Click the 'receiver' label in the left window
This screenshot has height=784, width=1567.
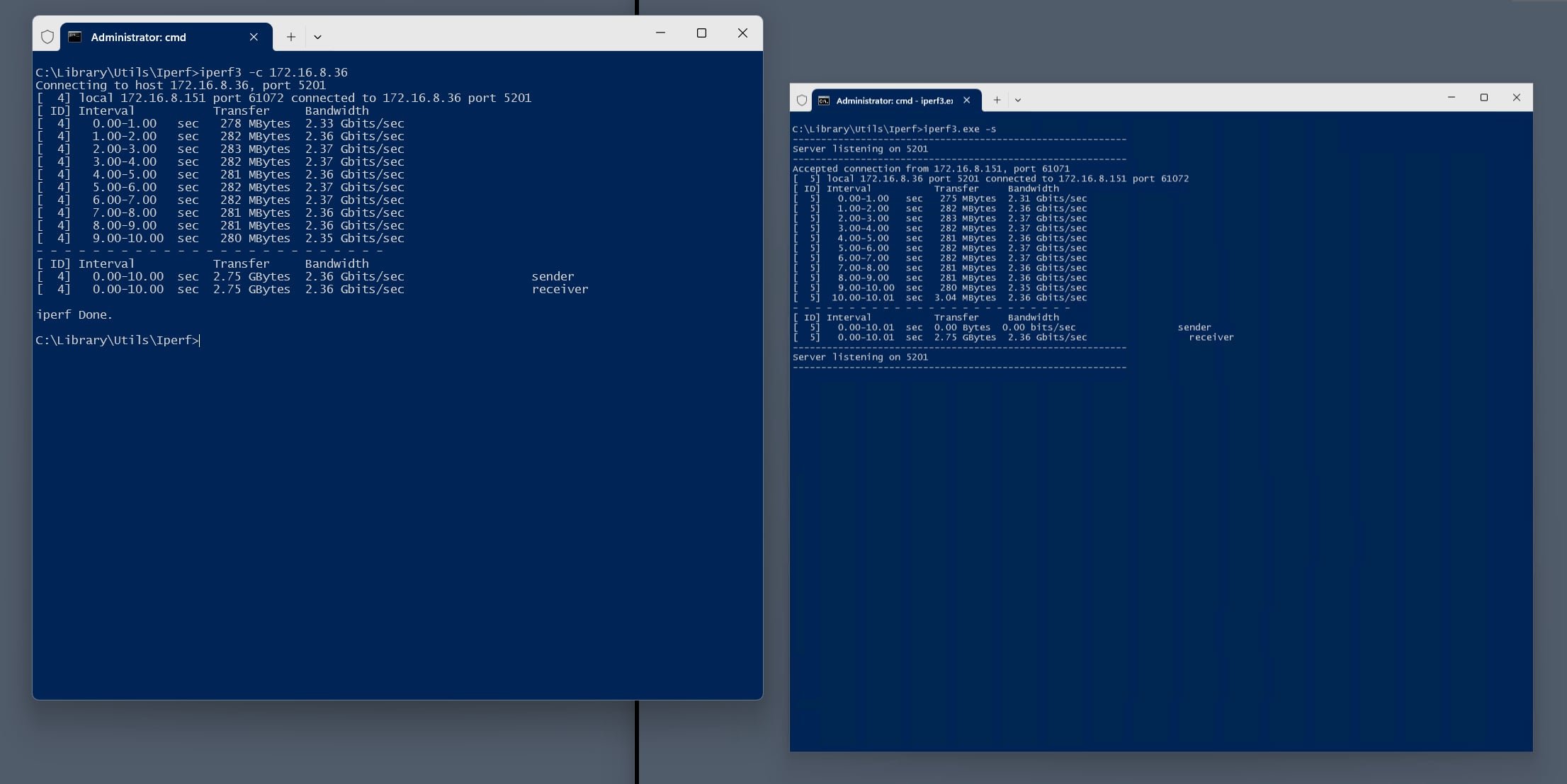coord(560,289)
